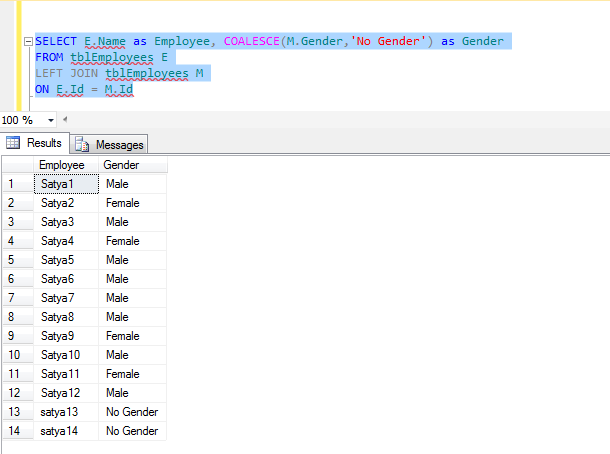Click the grid's select-all corner cell
This screenshot has height=454, width=610.
coord(15,165)
